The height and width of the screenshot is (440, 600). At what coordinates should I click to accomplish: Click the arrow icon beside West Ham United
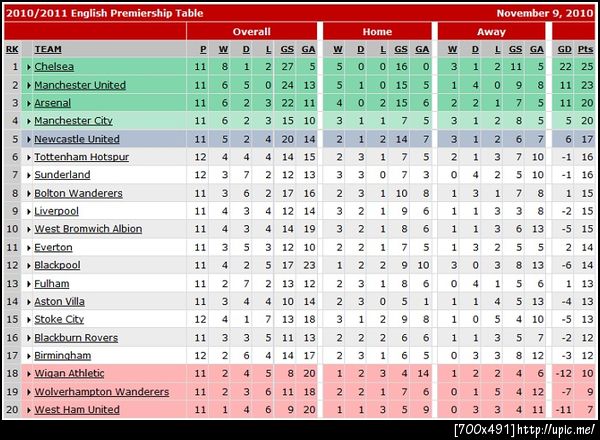coord(30,410)
